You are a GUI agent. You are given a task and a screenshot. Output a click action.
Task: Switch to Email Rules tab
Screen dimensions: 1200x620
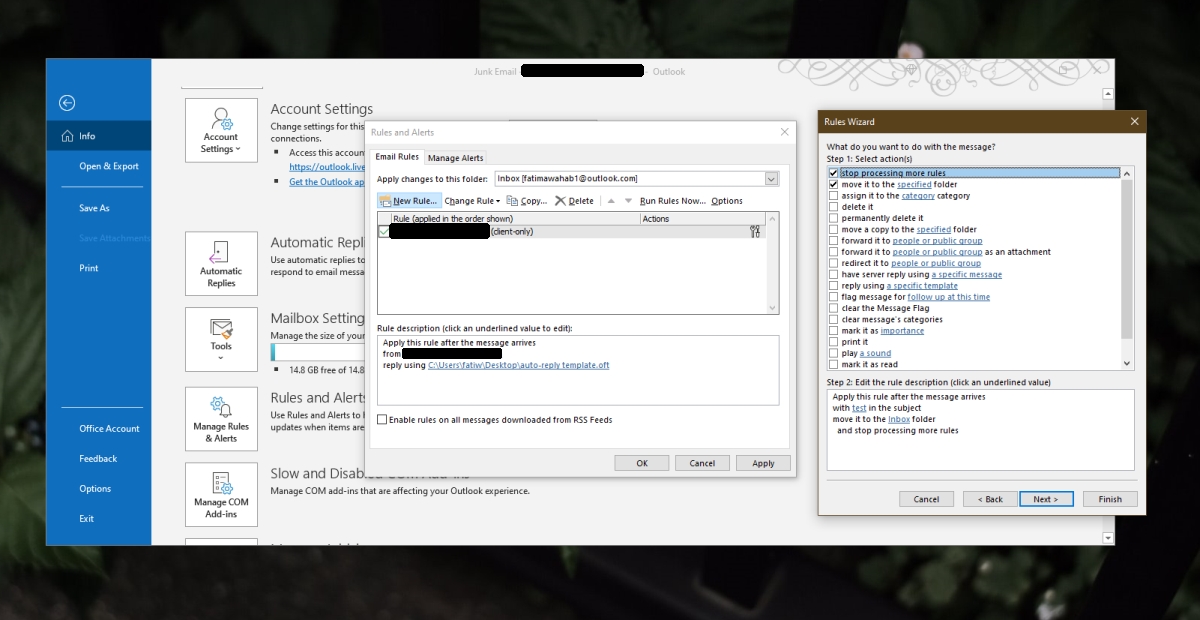[397, 157]
